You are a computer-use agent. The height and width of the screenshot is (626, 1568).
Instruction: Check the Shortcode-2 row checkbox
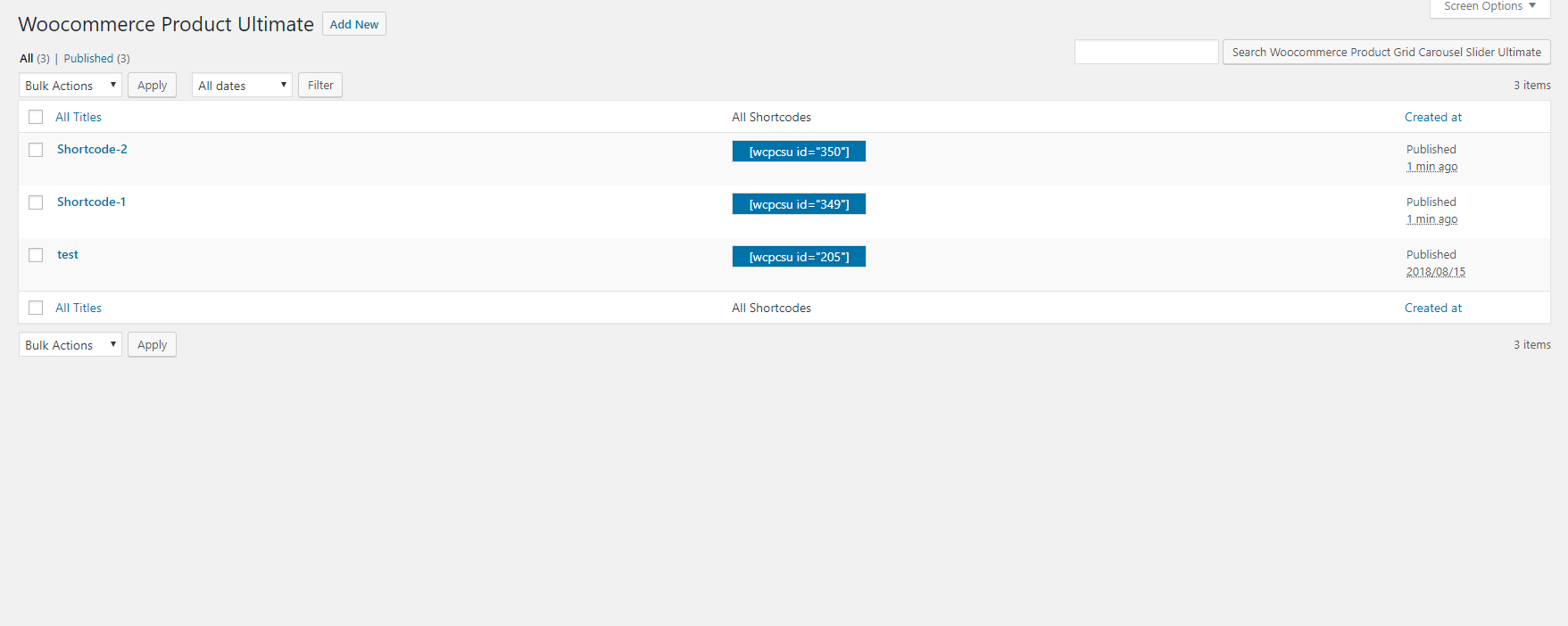[36, 150]
